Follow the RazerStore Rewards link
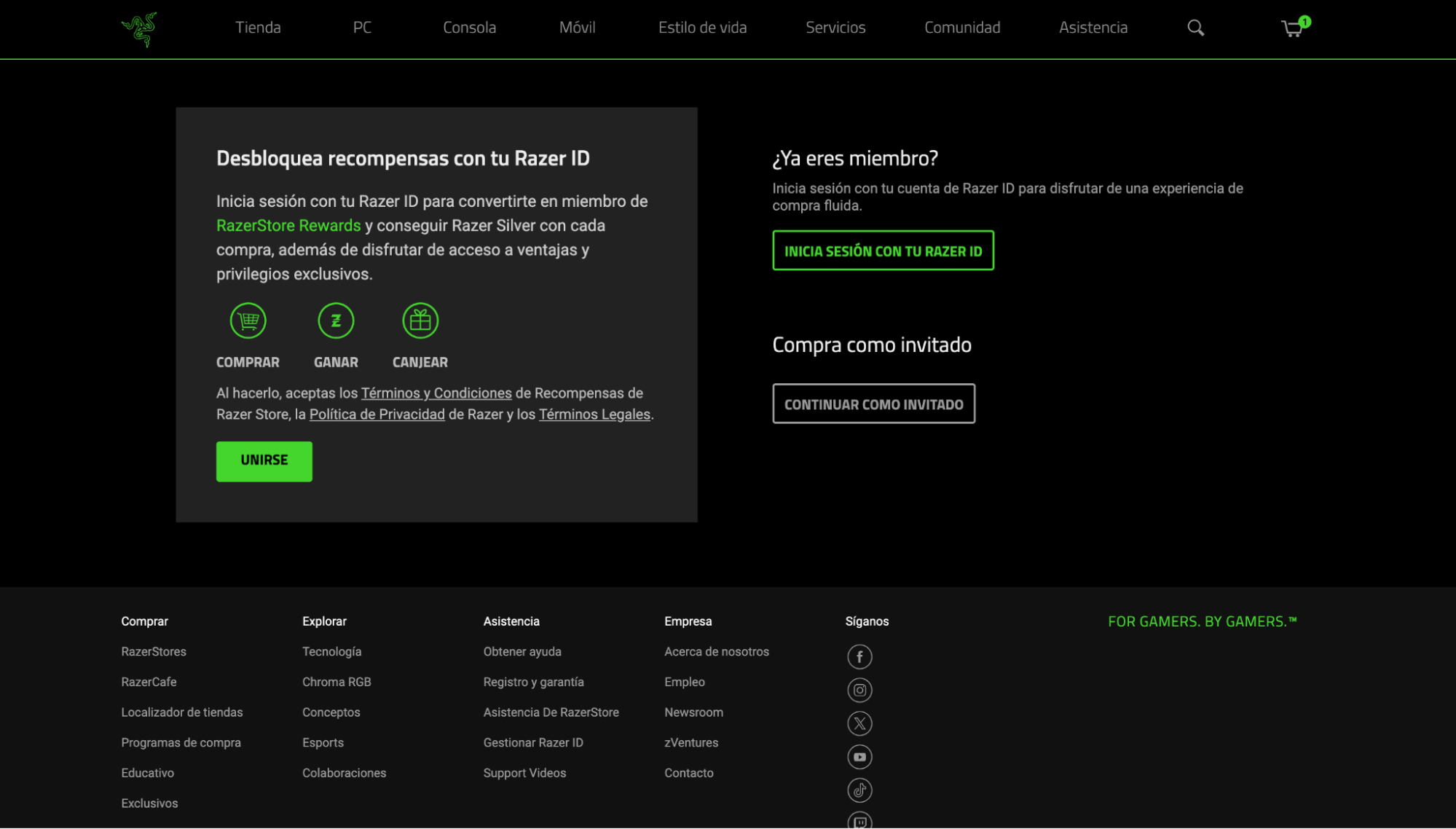 click(288, 226)
